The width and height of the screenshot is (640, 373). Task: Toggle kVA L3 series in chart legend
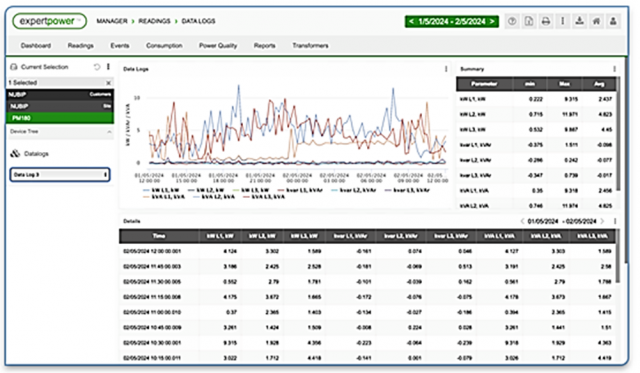point(264,197)
